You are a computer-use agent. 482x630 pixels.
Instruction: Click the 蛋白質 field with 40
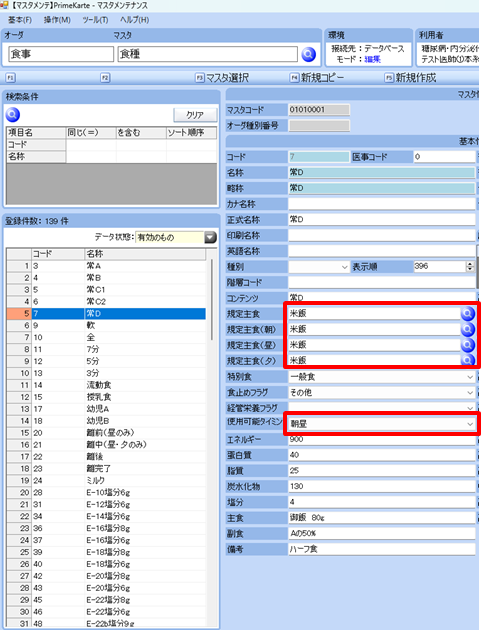382,455
